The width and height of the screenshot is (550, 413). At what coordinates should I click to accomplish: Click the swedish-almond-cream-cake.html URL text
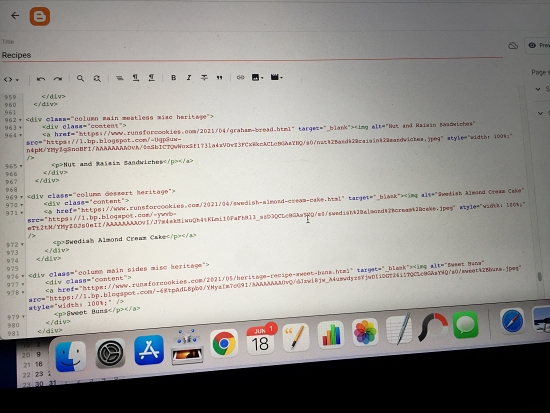tap(211, 204)
